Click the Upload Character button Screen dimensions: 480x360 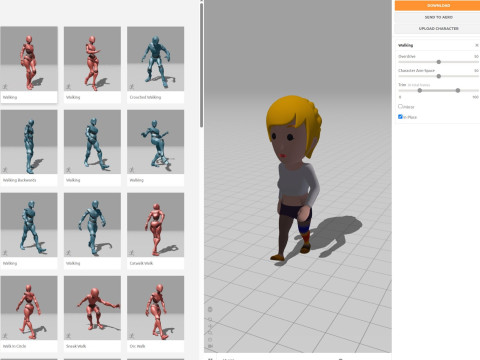437,29
